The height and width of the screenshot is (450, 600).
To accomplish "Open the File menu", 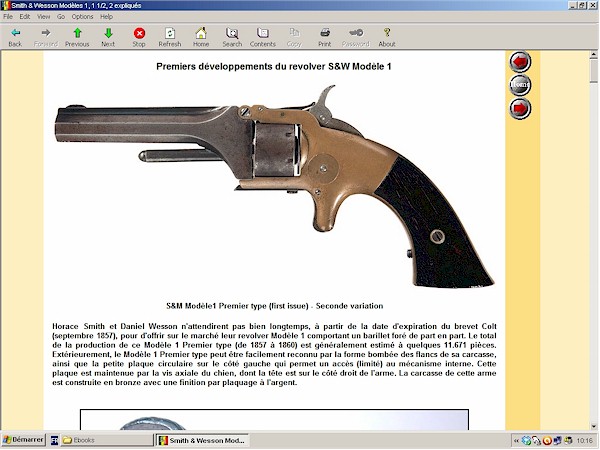I will click(x=8, y=16).
